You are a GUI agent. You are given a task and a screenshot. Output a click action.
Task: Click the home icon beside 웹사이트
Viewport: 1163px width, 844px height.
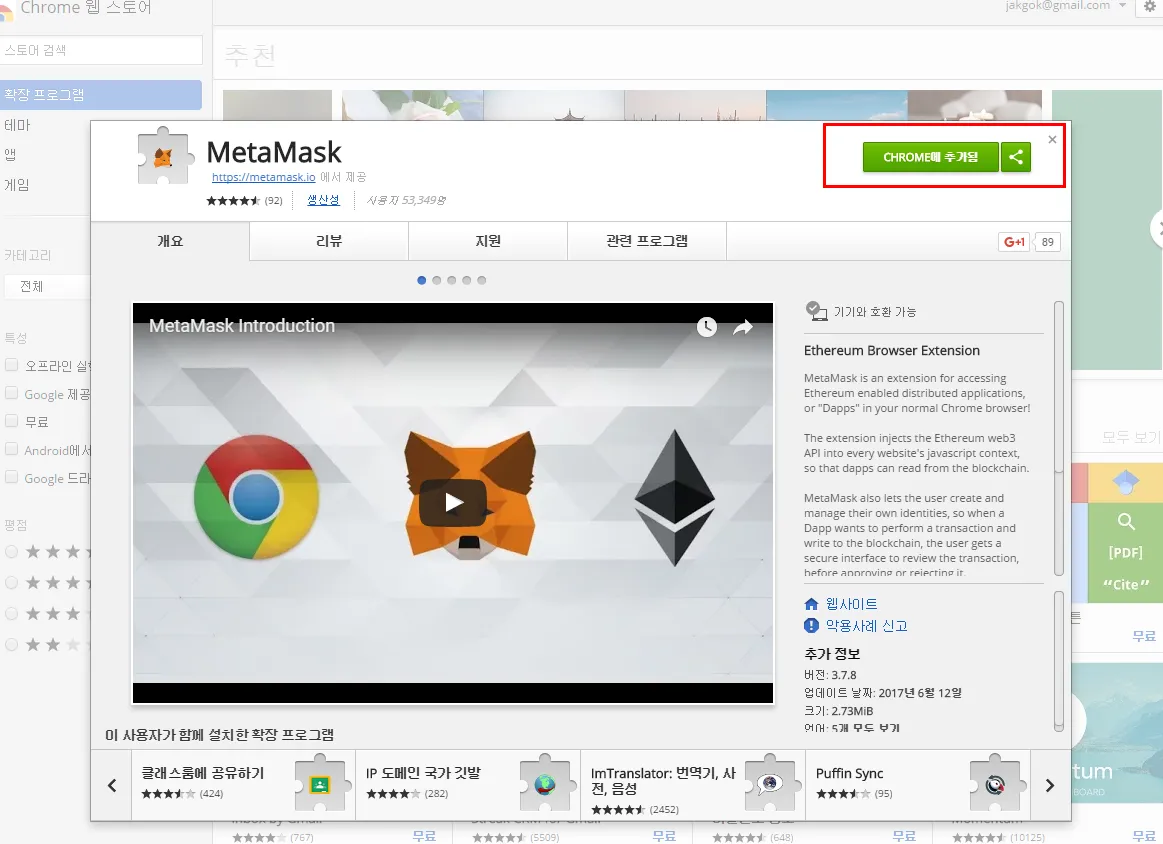point(811,604)
